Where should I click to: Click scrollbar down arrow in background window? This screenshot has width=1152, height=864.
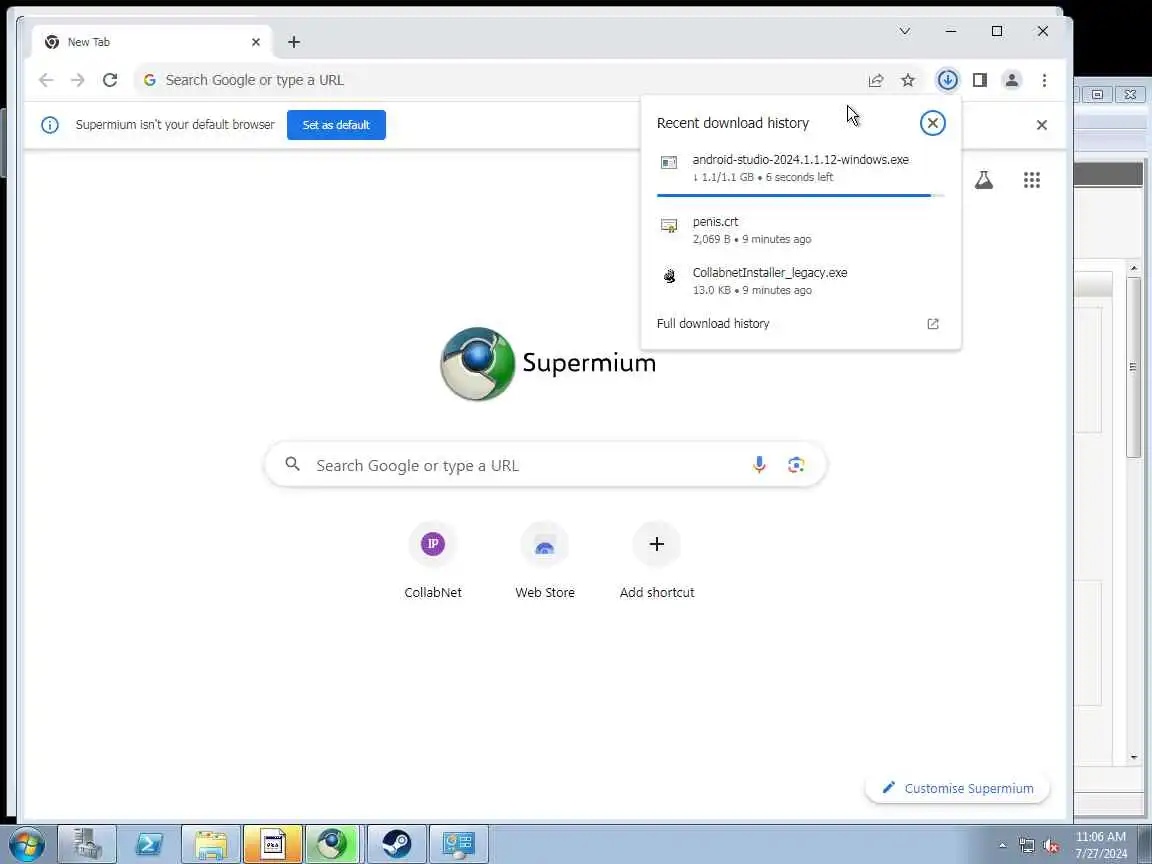(x=1134, y=757)
